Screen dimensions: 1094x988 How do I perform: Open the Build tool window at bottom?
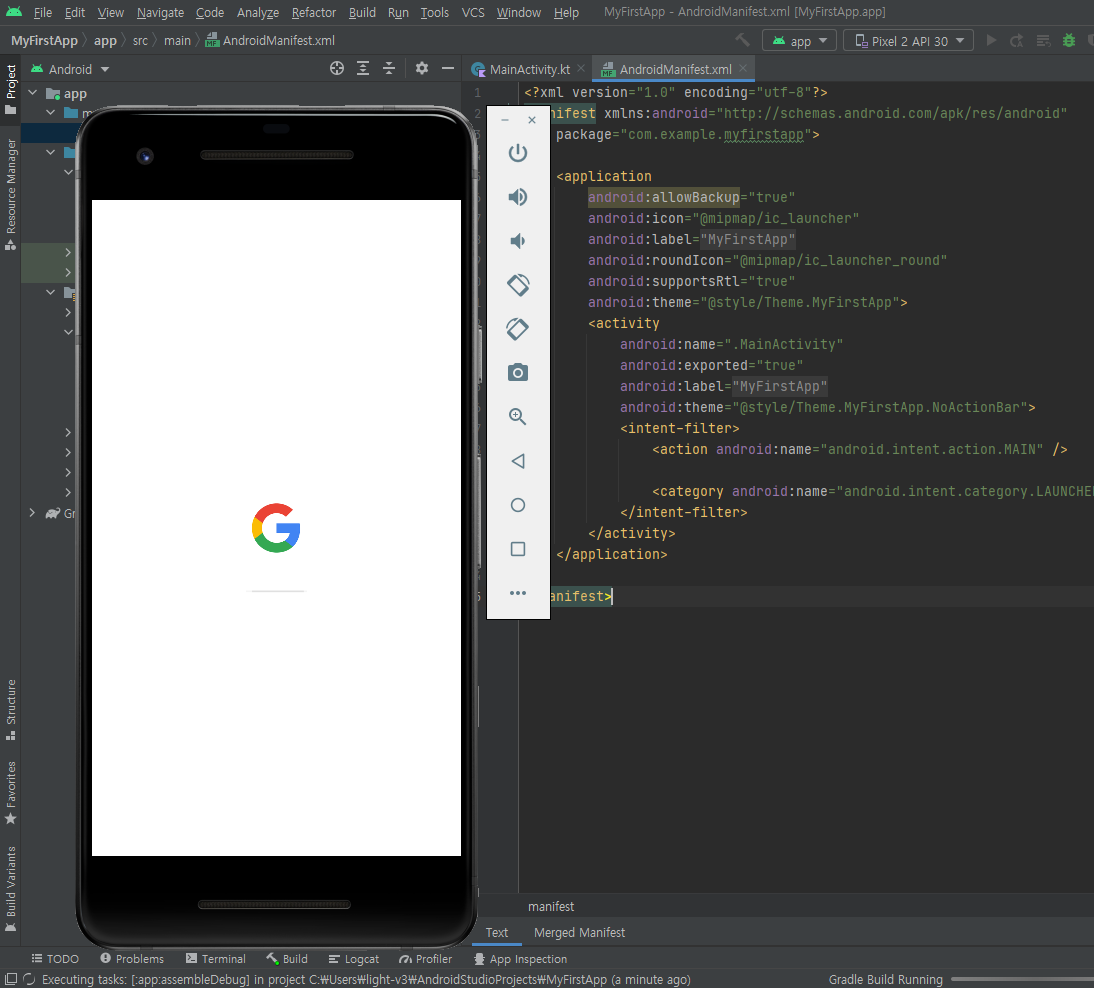[287, 959]
